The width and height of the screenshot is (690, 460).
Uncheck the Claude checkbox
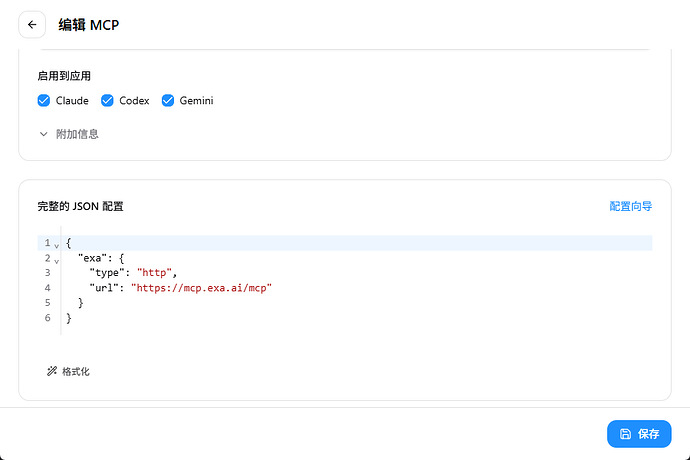coord(44,101)
